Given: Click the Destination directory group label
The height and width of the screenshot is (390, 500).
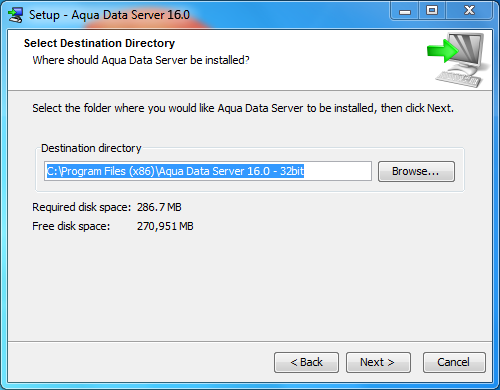Looking at the screenshot, I should point(91,148).
